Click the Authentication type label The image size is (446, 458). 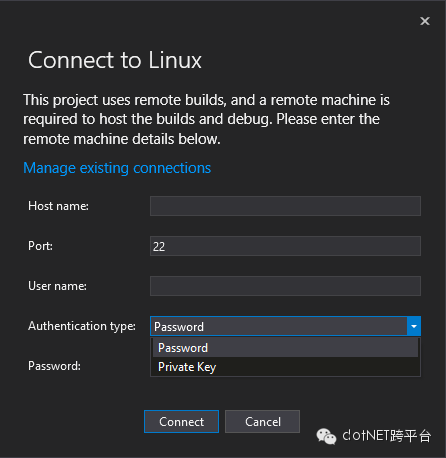(x=82, y=326)
